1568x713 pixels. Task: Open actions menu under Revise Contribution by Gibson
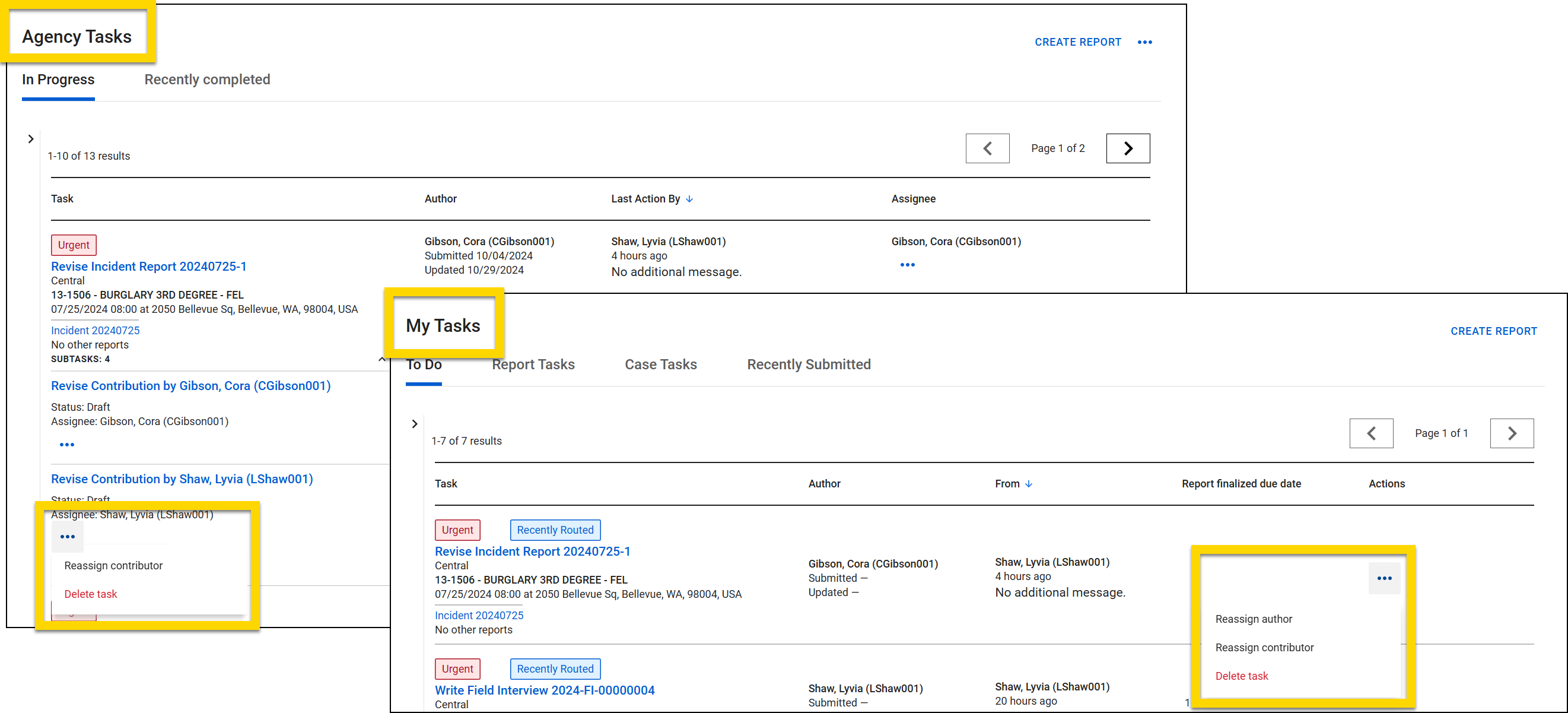tap(67, 444)
